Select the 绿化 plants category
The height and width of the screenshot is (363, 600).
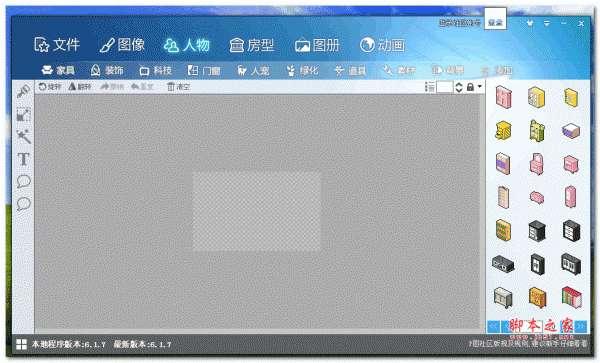click(x=302, y=70)
